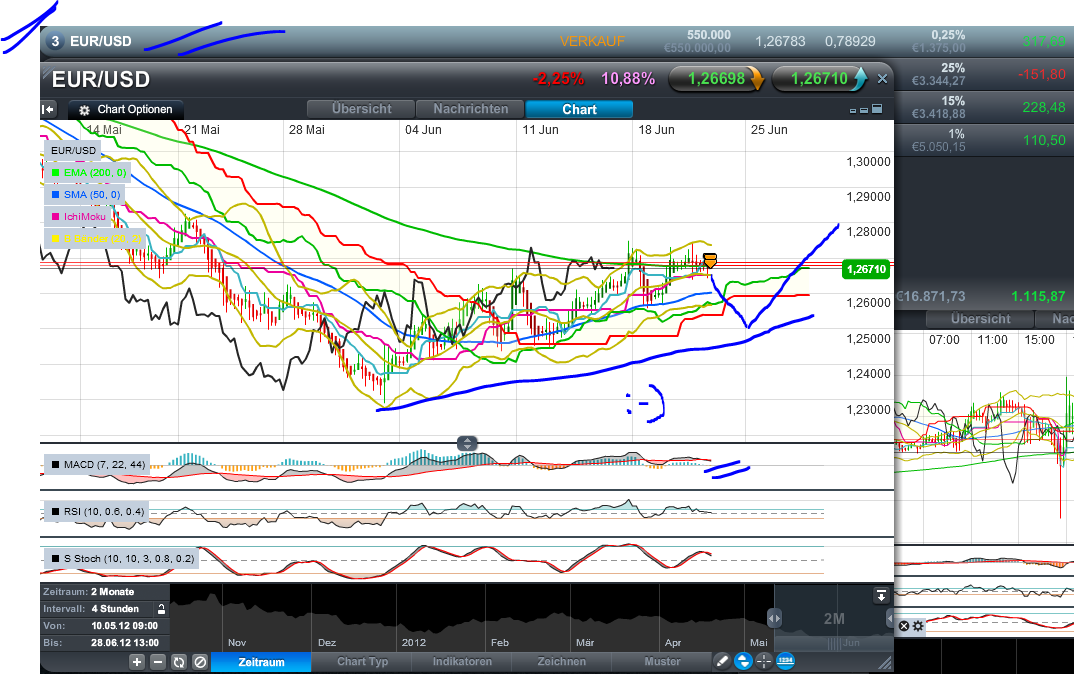Collapse the timeline navigator with the download-arrow icon

click(x=882, y=596)
